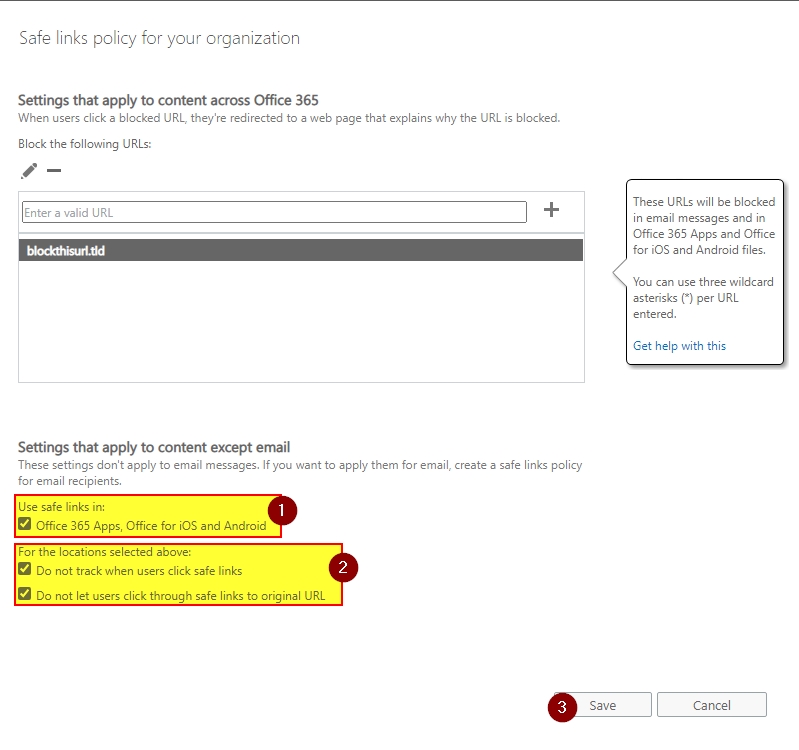Click the red annotation marker numbered 1
This screenshot has height=750, width=799.
281,510
